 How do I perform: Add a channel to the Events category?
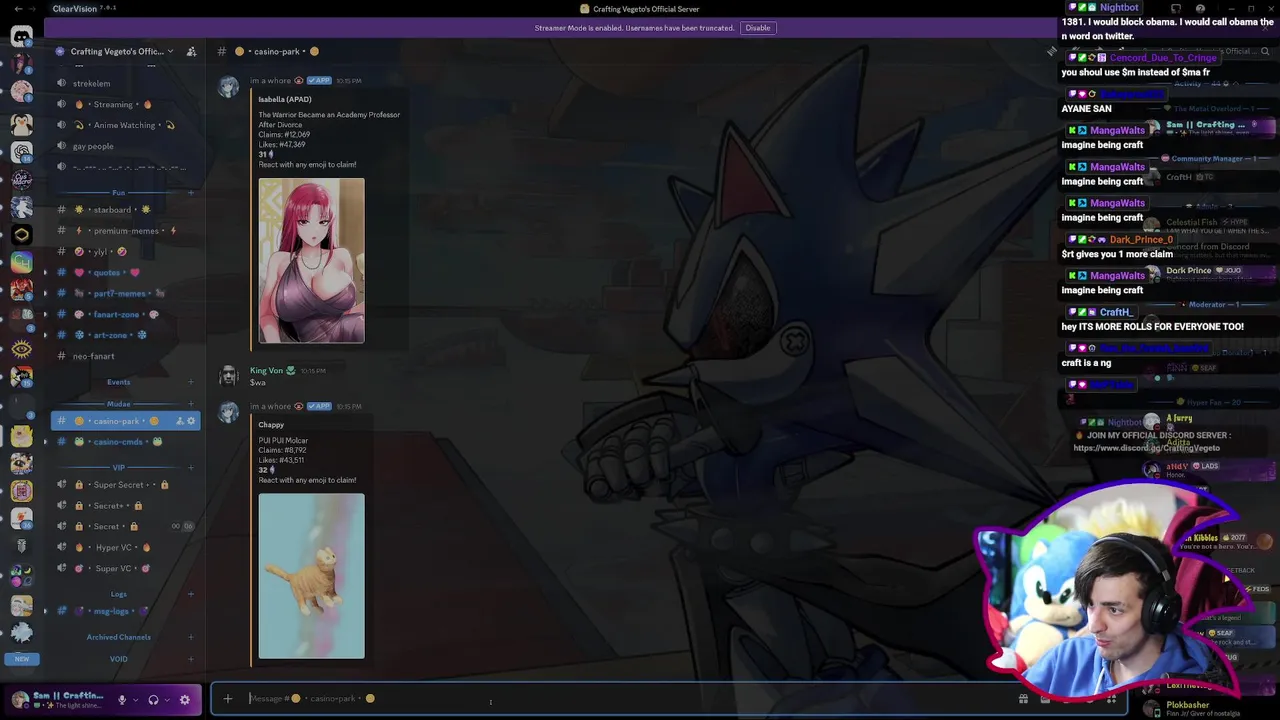click(x=191, y=382)
